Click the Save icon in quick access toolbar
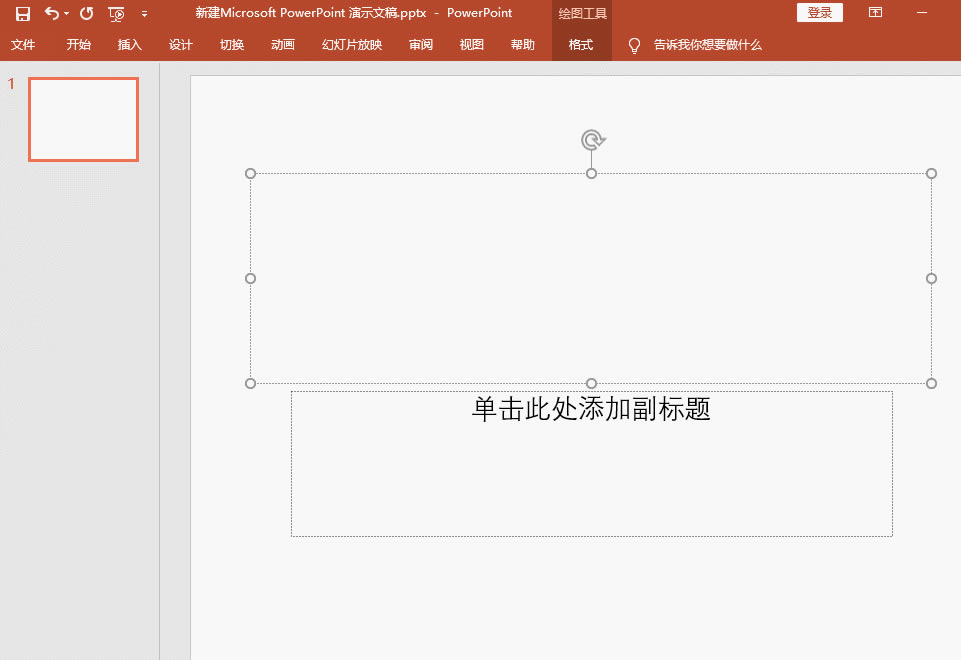 point(22,14)
